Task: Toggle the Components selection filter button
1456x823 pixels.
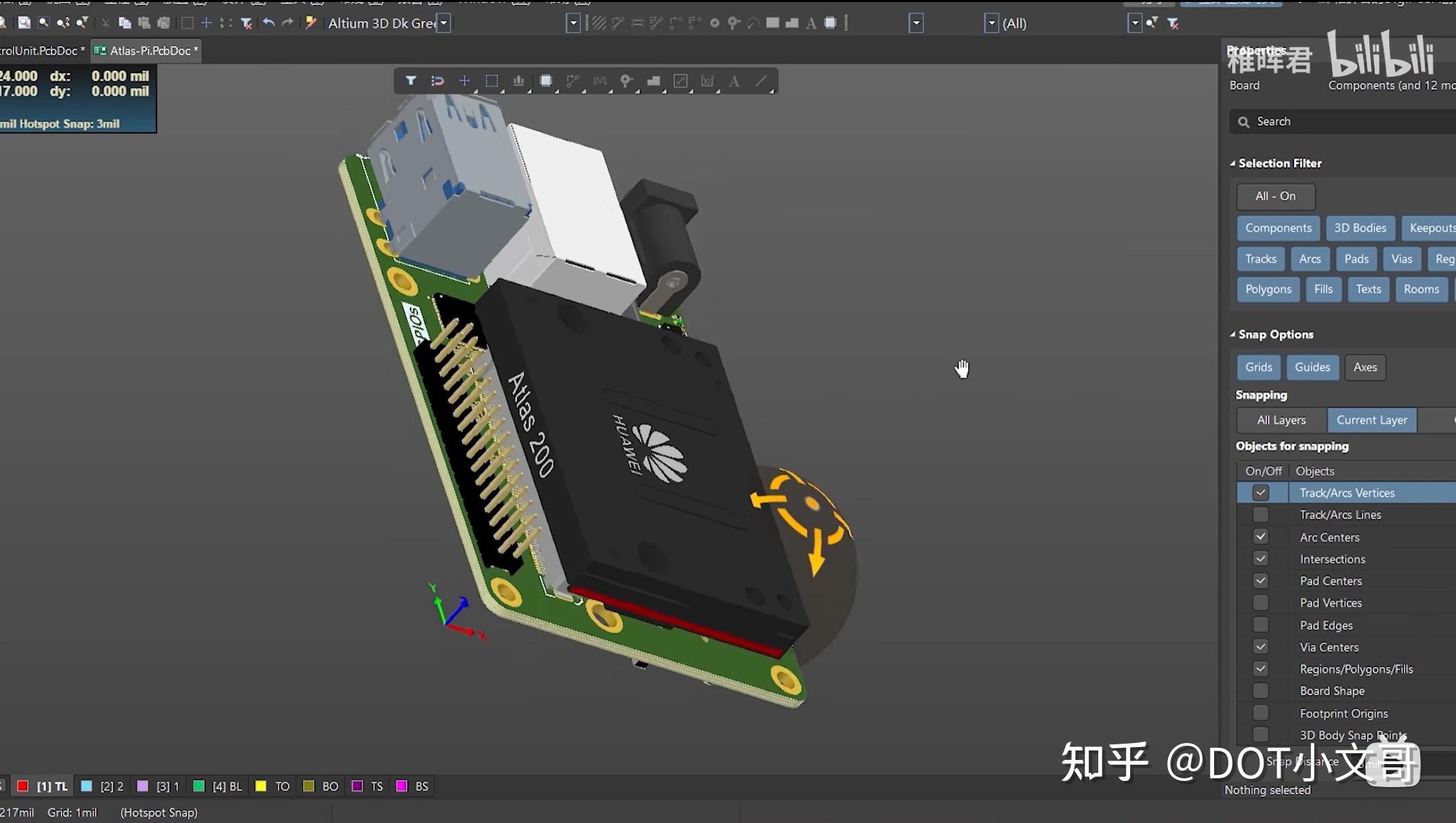Action: point(1278,228)
